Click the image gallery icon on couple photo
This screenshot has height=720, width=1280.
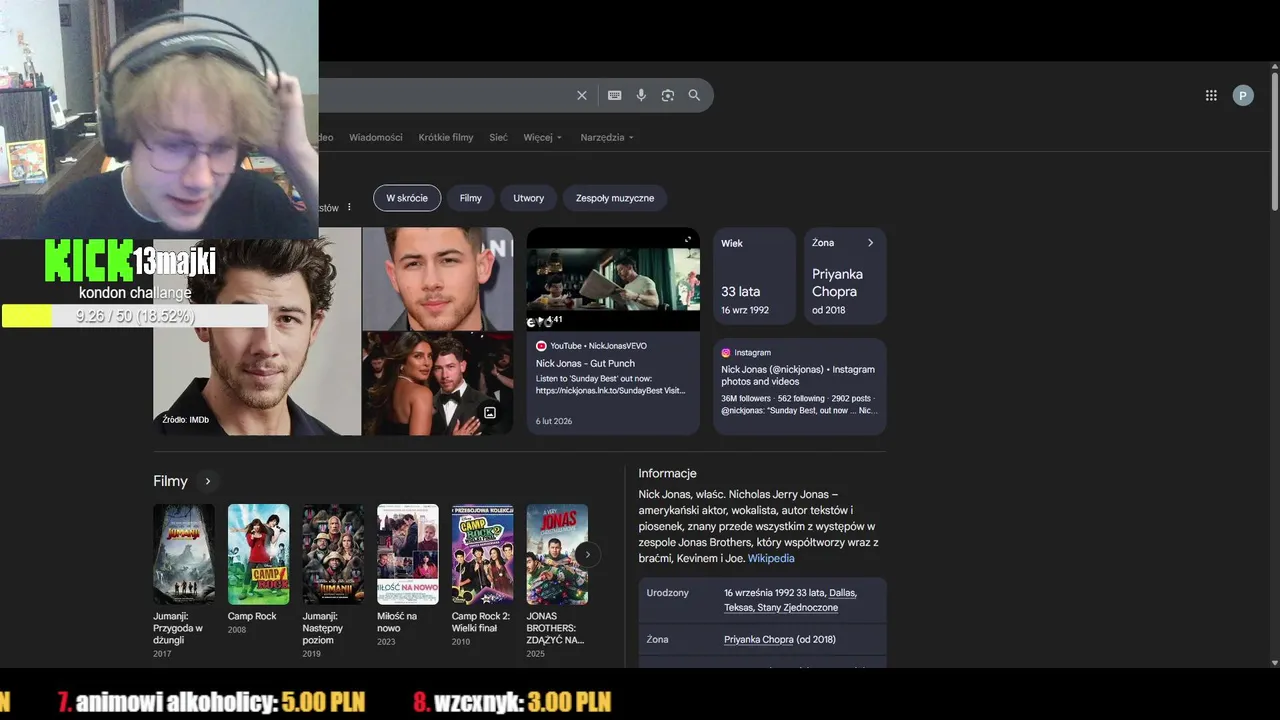(x=490, y=412)
